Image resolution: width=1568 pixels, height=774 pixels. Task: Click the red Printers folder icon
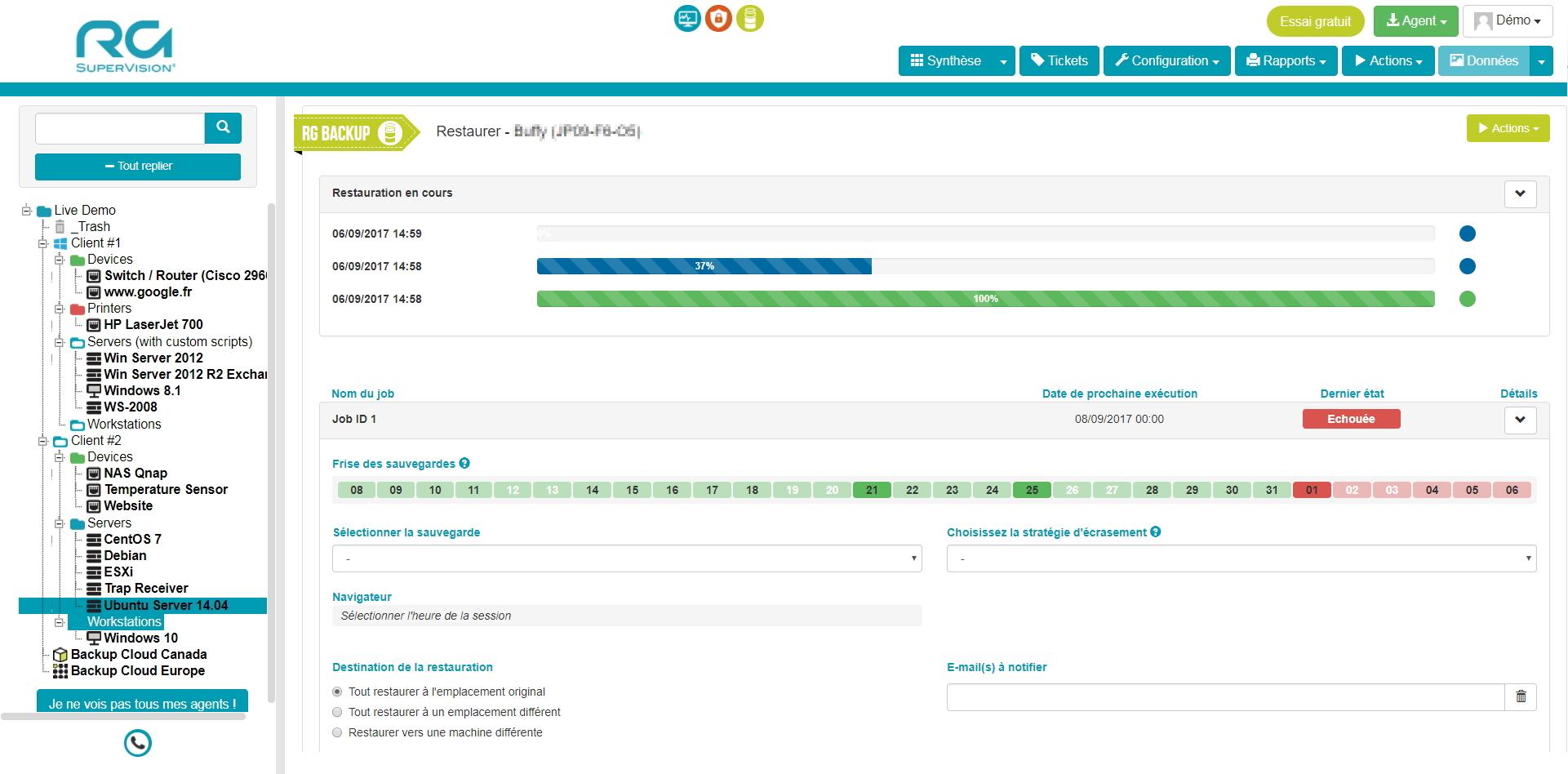click(78, 309)
